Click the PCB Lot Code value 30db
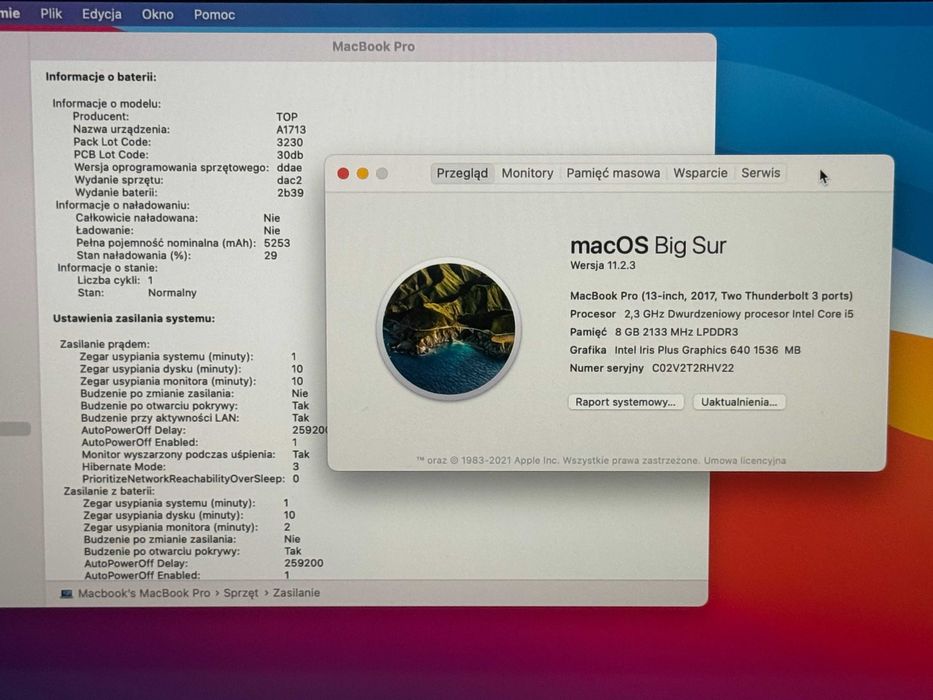 pos(290,155)
